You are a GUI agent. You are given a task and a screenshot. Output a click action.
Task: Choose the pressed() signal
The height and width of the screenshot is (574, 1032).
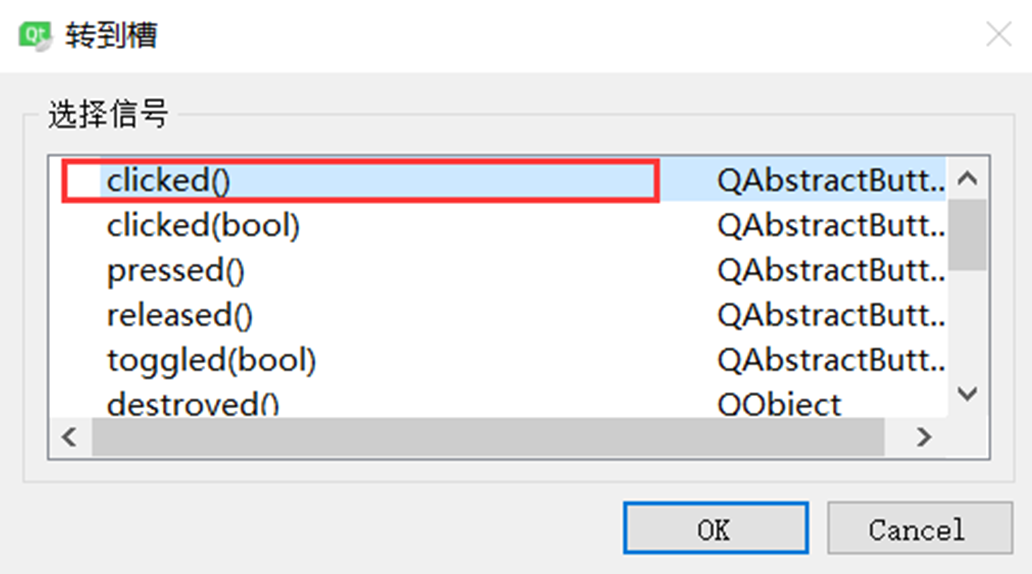click(176, 271)
